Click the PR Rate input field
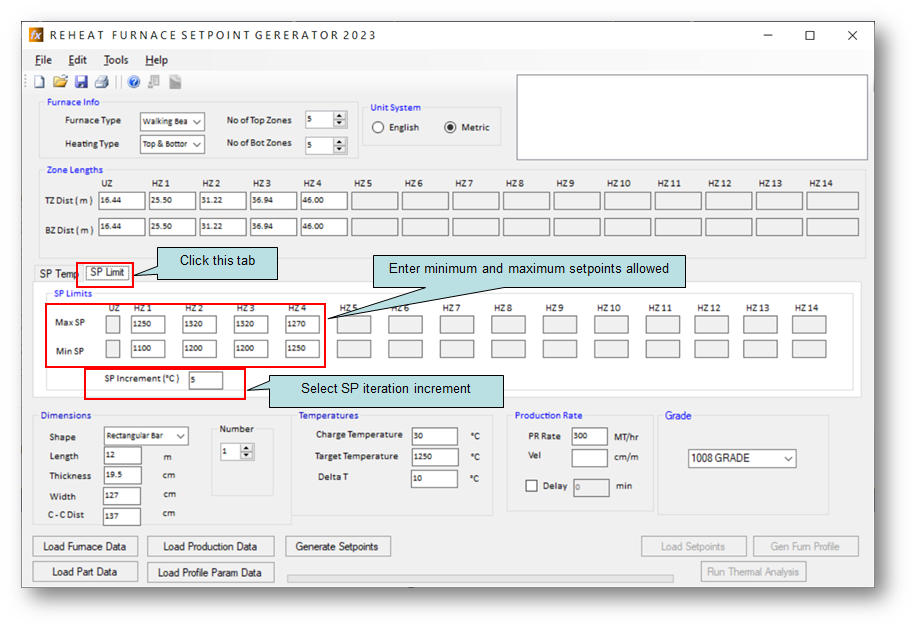 pyautogui.click(x=590, y=436)
